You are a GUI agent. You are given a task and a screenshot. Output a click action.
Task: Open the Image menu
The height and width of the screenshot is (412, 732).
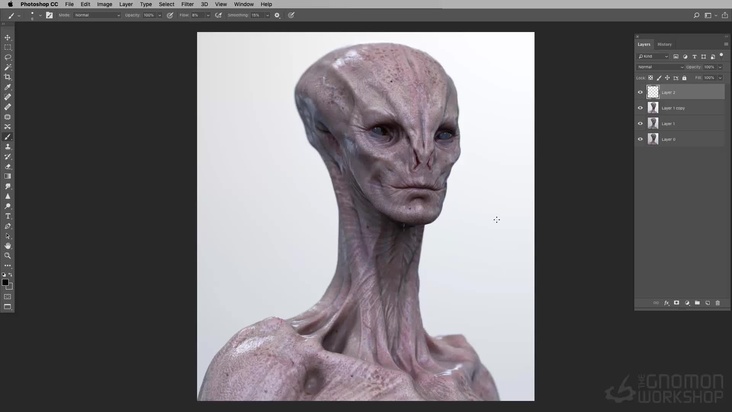[x=104, y=4]
